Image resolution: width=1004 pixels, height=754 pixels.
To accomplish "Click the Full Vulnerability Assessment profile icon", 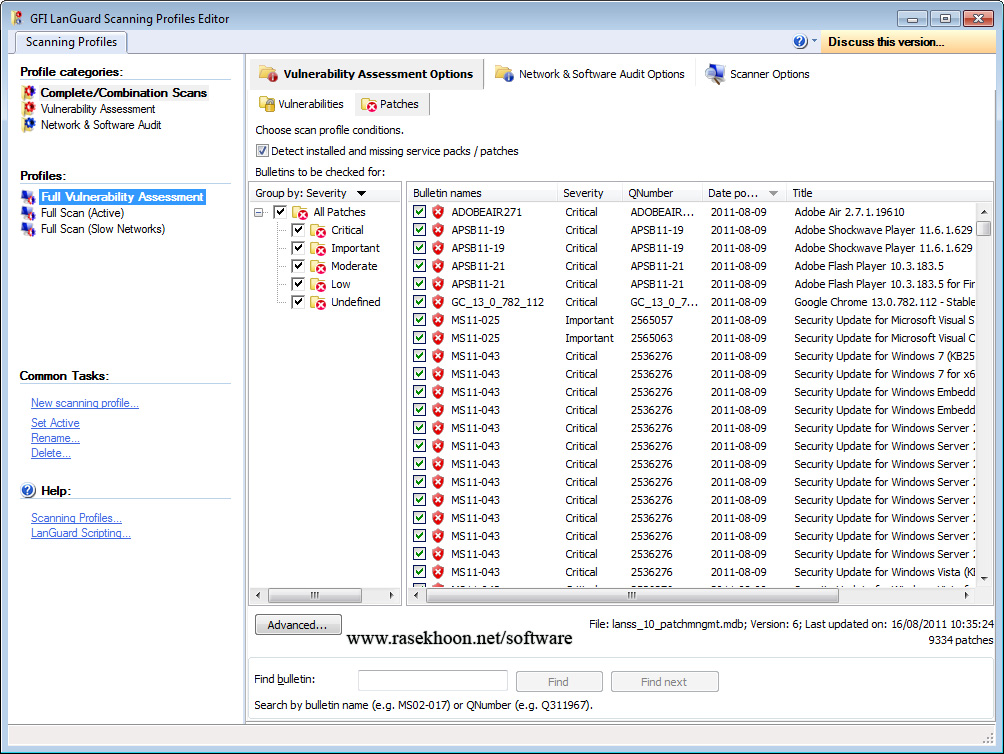I will click(x=28, y=197).
